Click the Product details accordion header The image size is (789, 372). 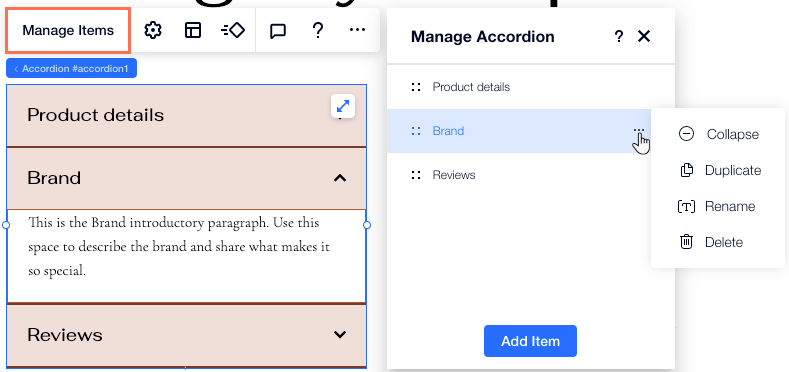click(186, 115)
